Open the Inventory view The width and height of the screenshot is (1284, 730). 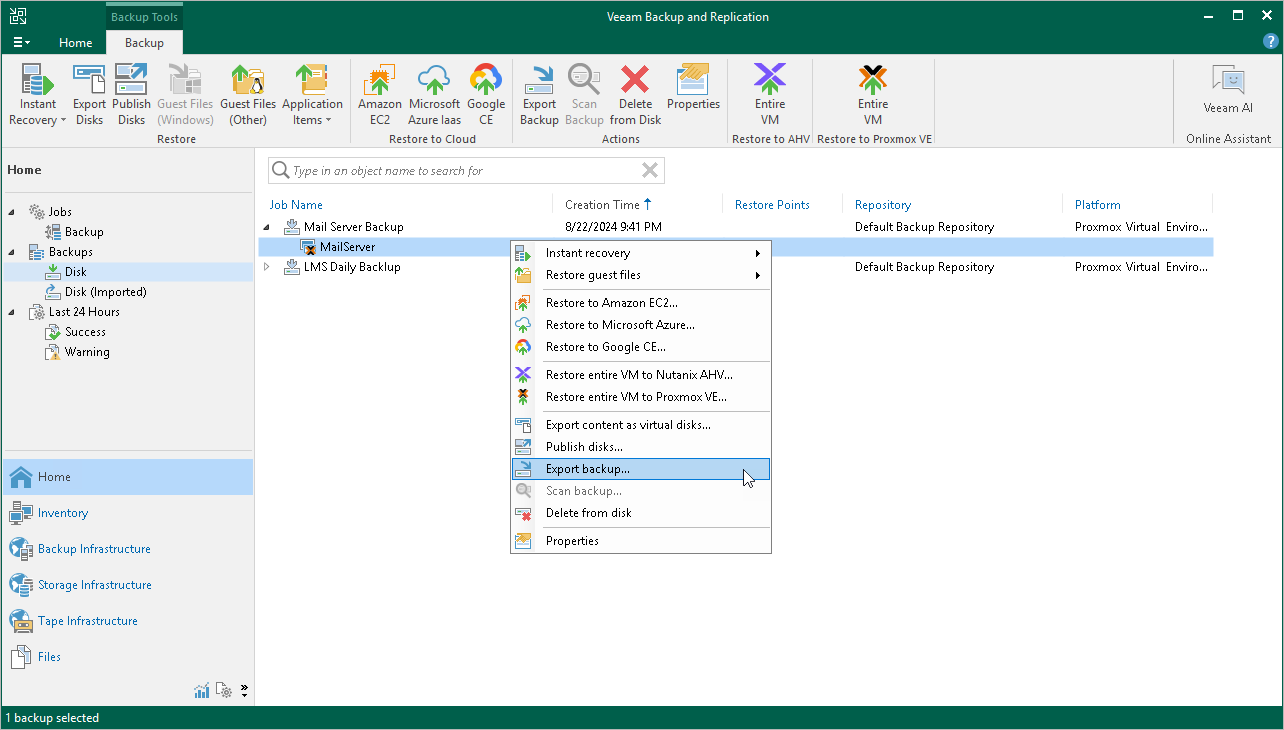(x=128, y=513)
